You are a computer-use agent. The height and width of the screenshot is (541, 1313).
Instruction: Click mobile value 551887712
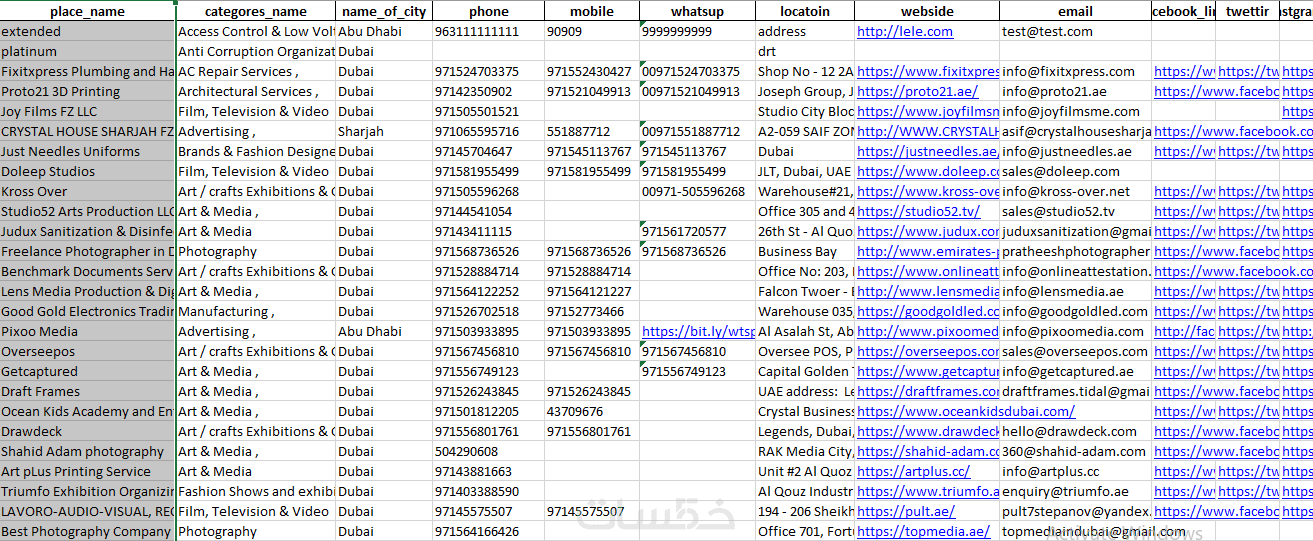pyautogui.click(x=592, y=131)
